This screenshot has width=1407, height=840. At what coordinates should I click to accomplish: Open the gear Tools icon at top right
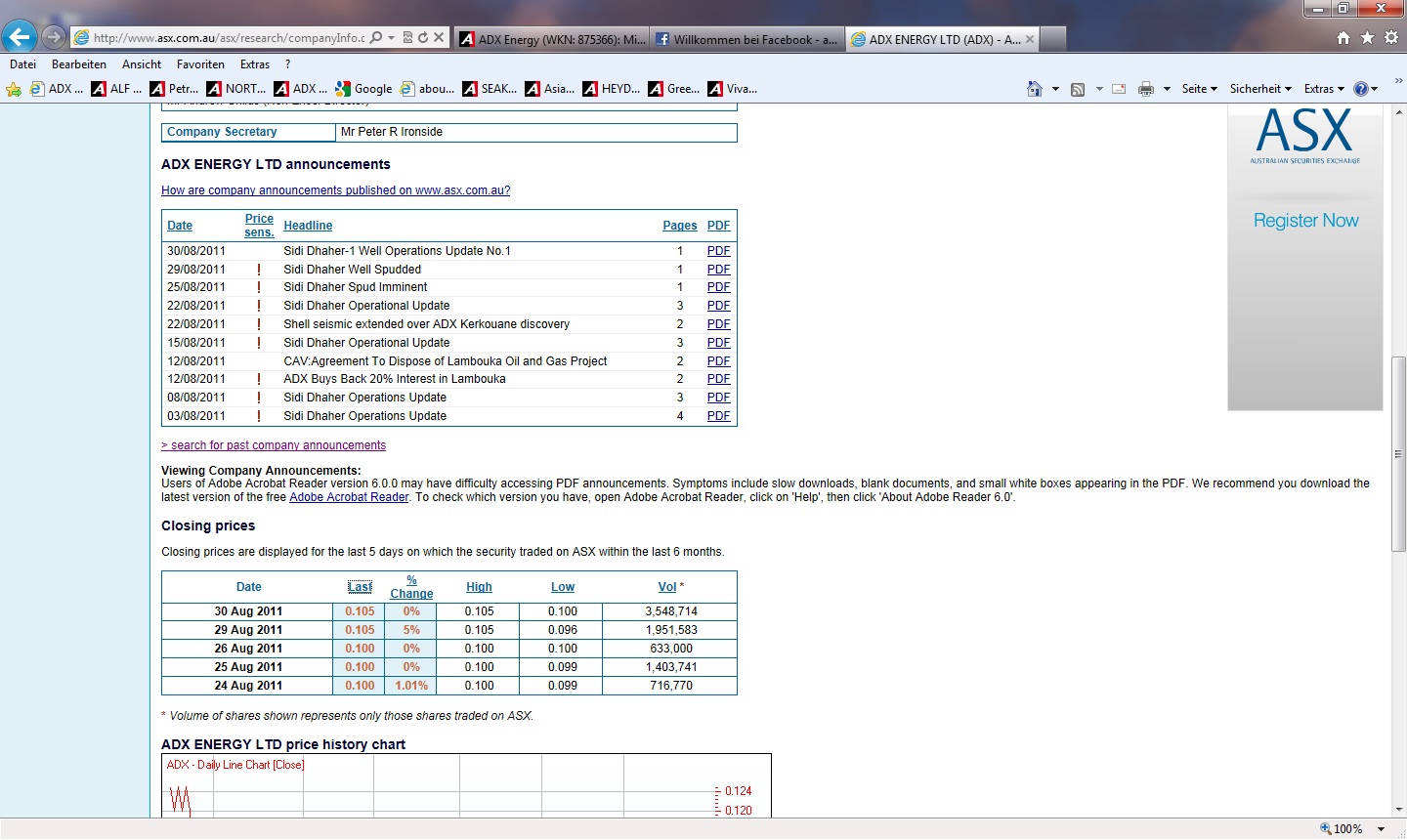[x=1391, y=37]
